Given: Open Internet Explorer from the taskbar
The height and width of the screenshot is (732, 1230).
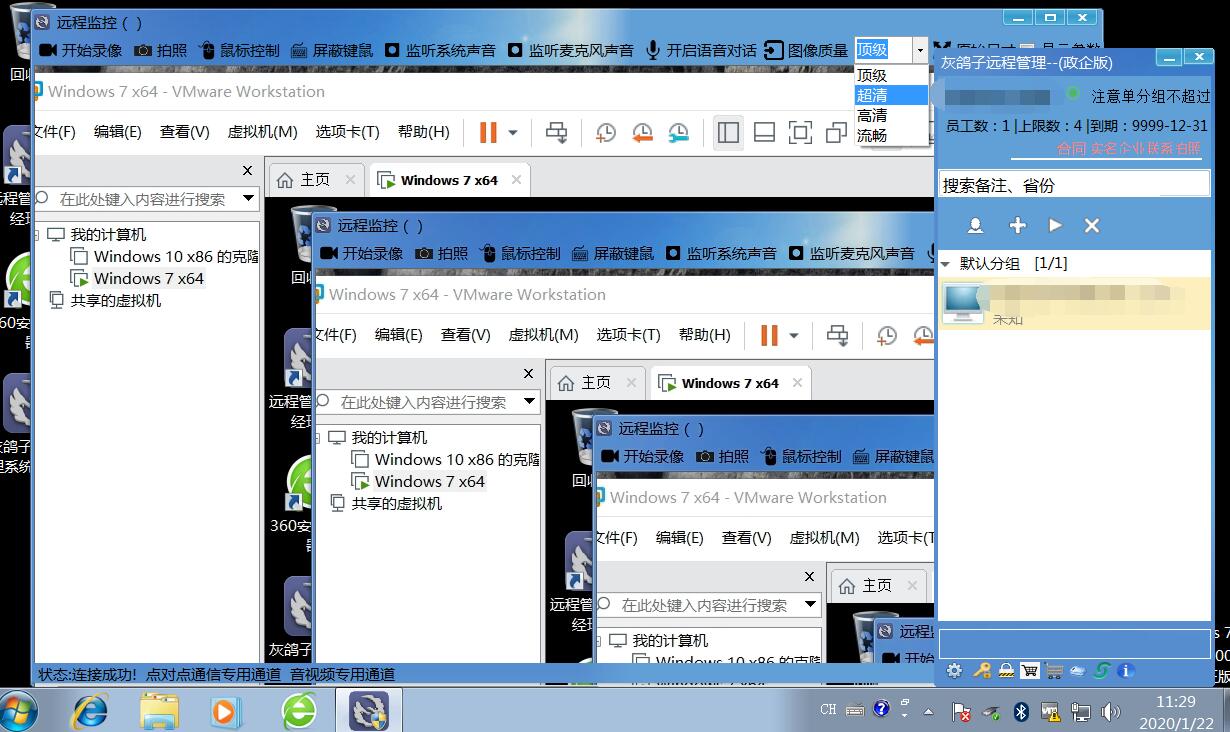Looking at the screenshot, I should [x=90, y=711].
